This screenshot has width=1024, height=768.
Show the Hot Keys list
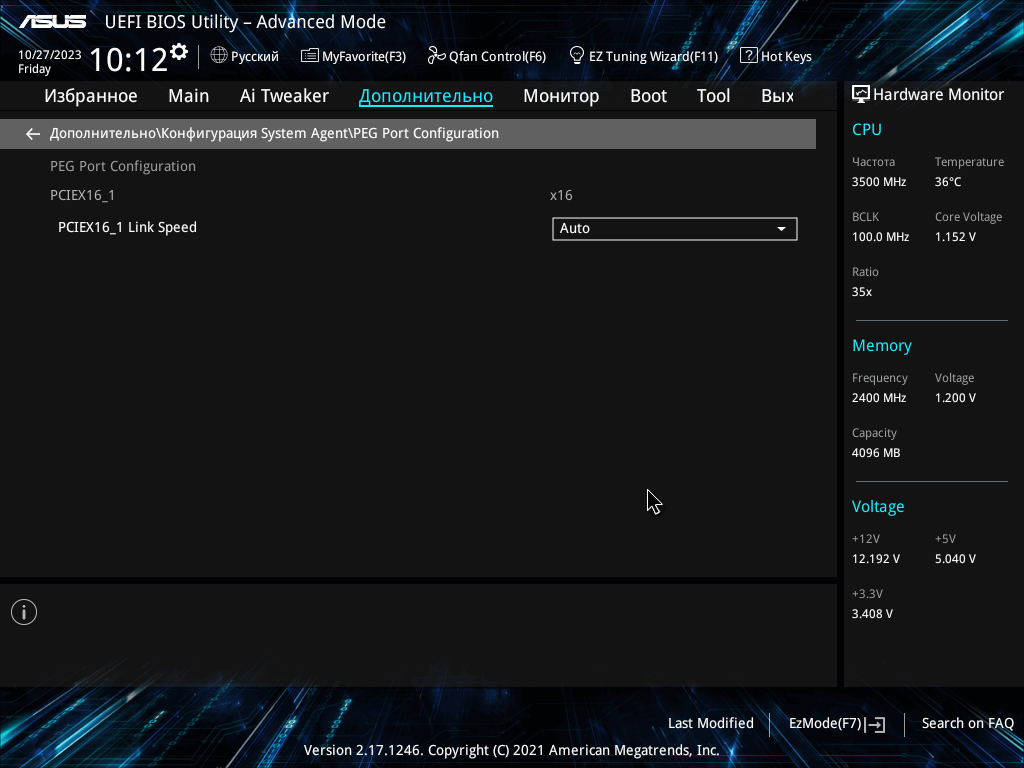[x=776, y=56]
